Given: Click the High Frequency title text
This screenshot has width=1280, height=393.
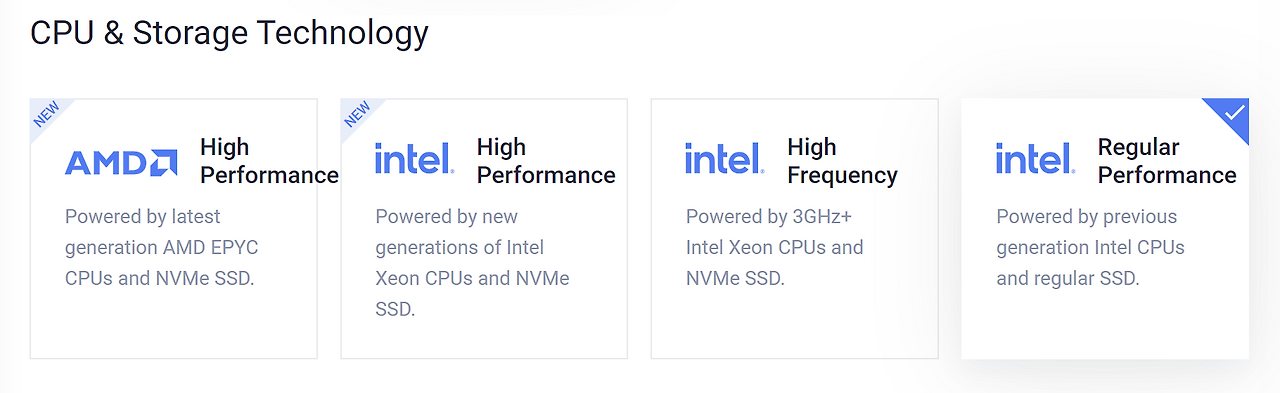Looking at the screenshot, I should 842,161.
